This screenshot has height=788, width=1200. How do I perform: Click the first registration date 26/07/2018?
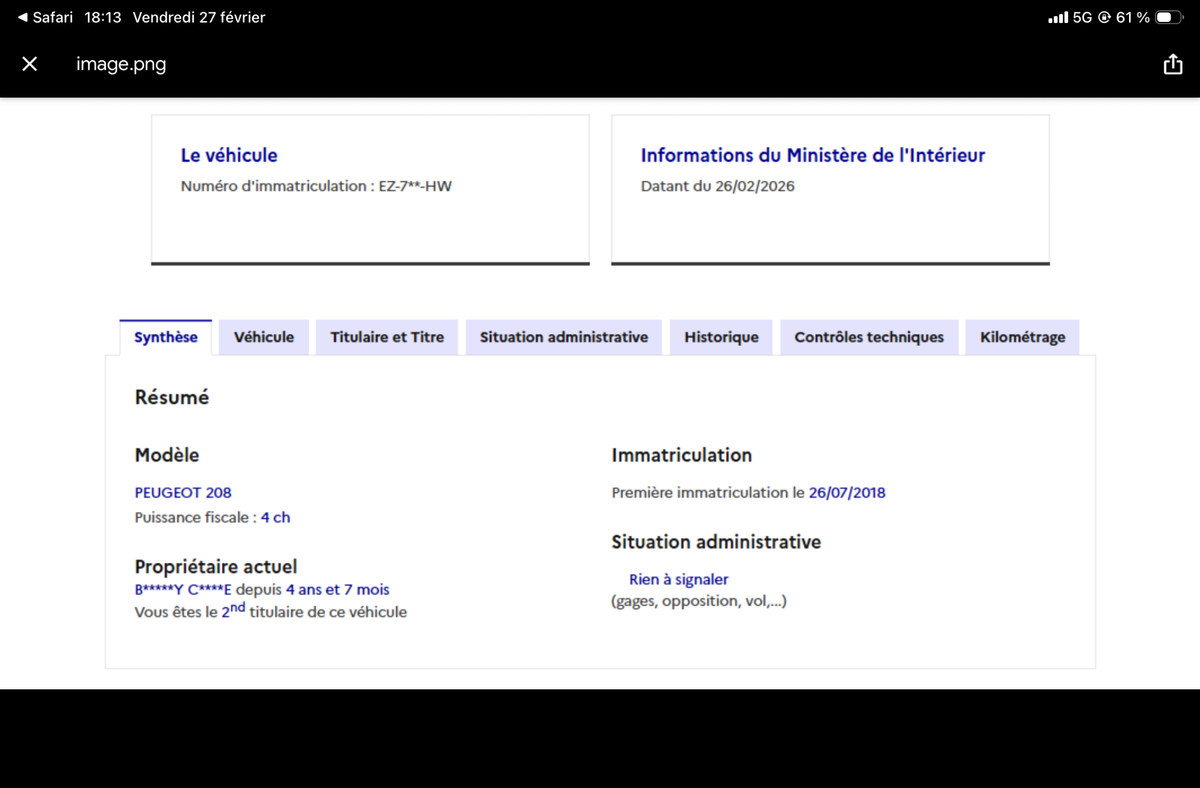click(x=847, y=492)
